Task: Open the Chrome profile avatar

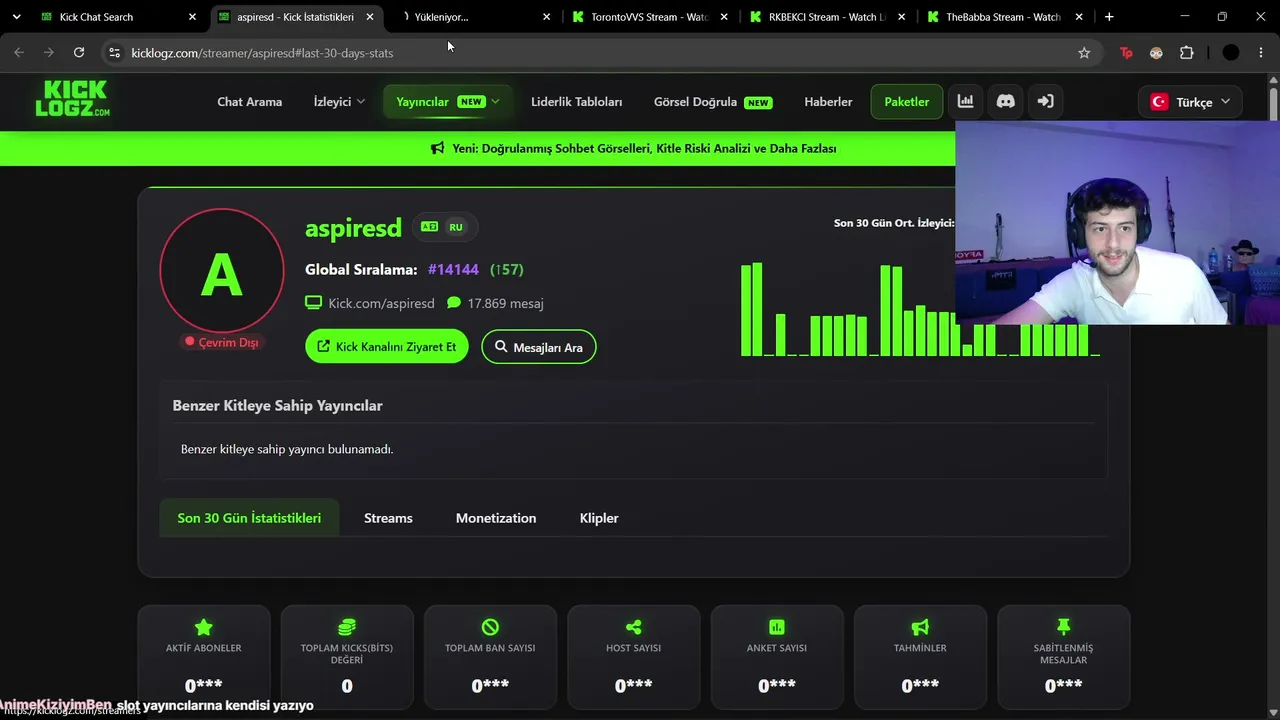Action: click(x=1231, y=53)
